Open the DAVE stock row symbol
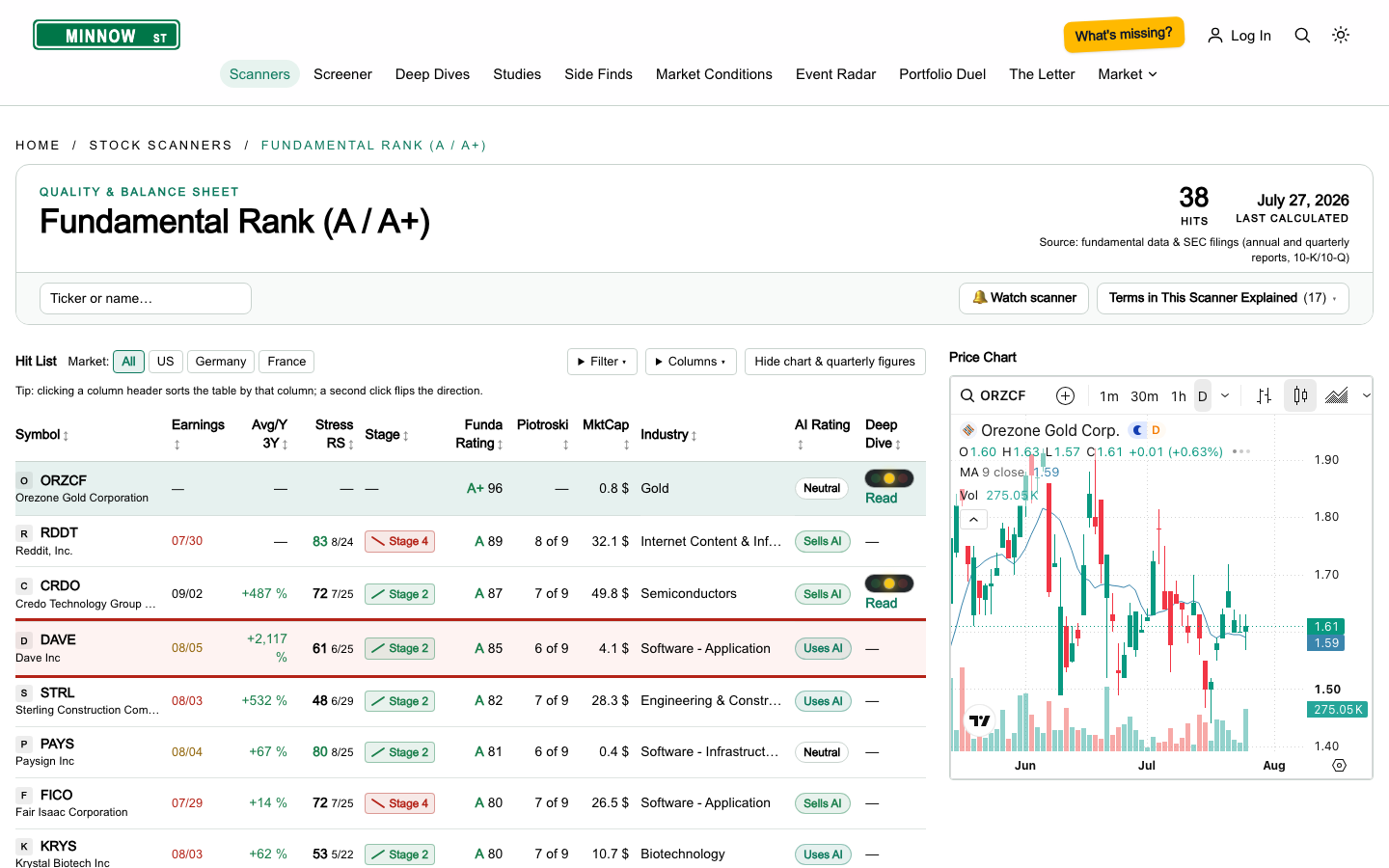This screenshot has height=868, width=1389. pos(58,639)
